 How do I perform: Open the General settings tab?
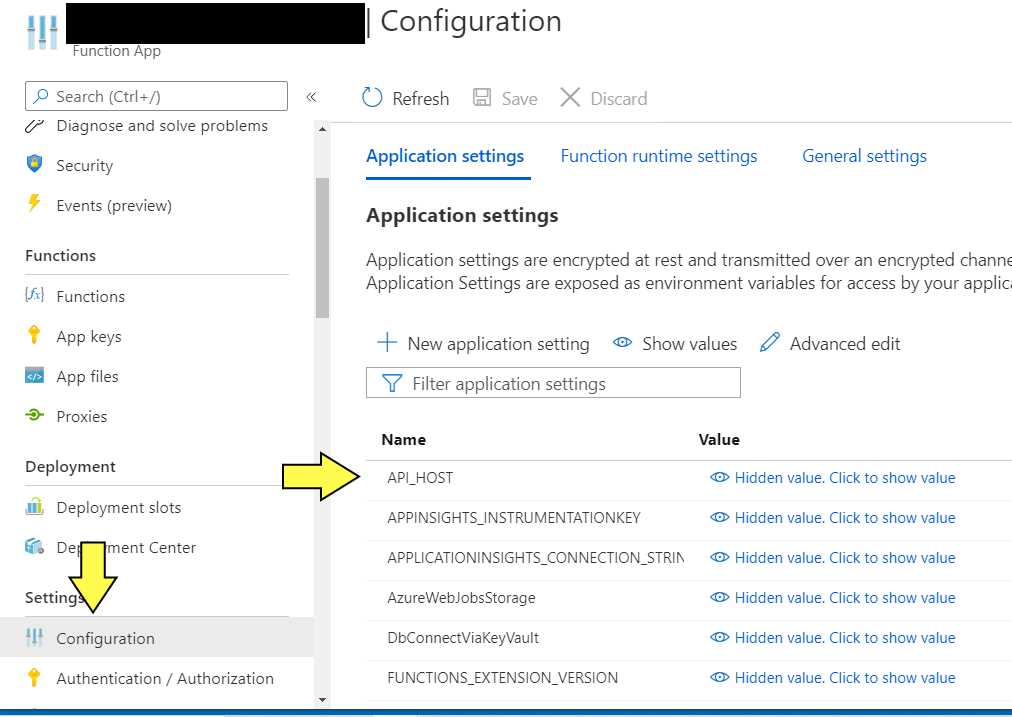[864, 156]
